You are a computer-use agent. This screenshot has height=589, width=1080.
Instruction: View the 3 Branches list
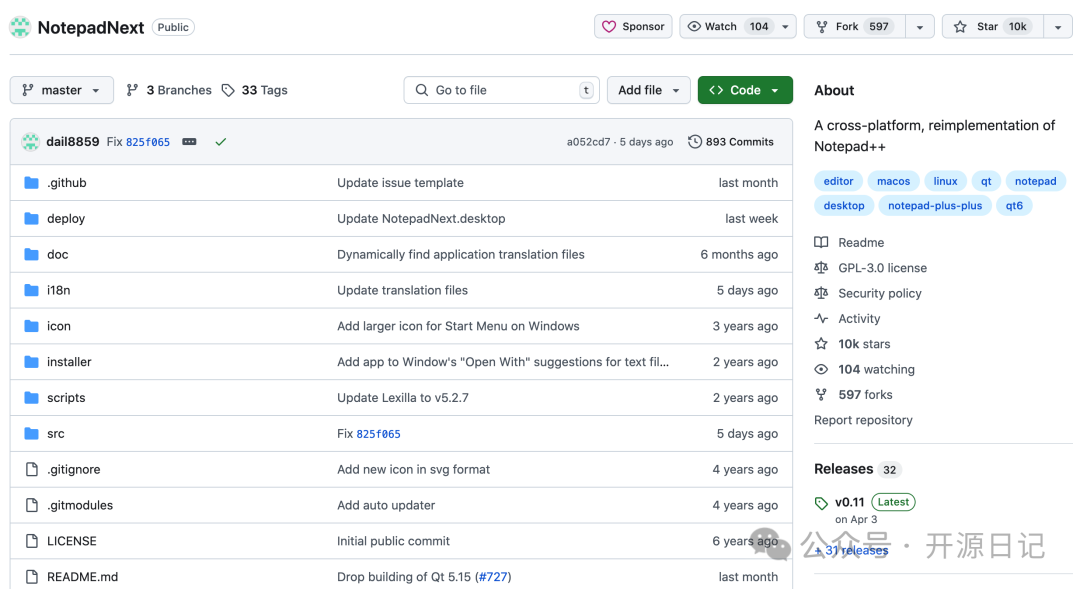pos(169,90)
